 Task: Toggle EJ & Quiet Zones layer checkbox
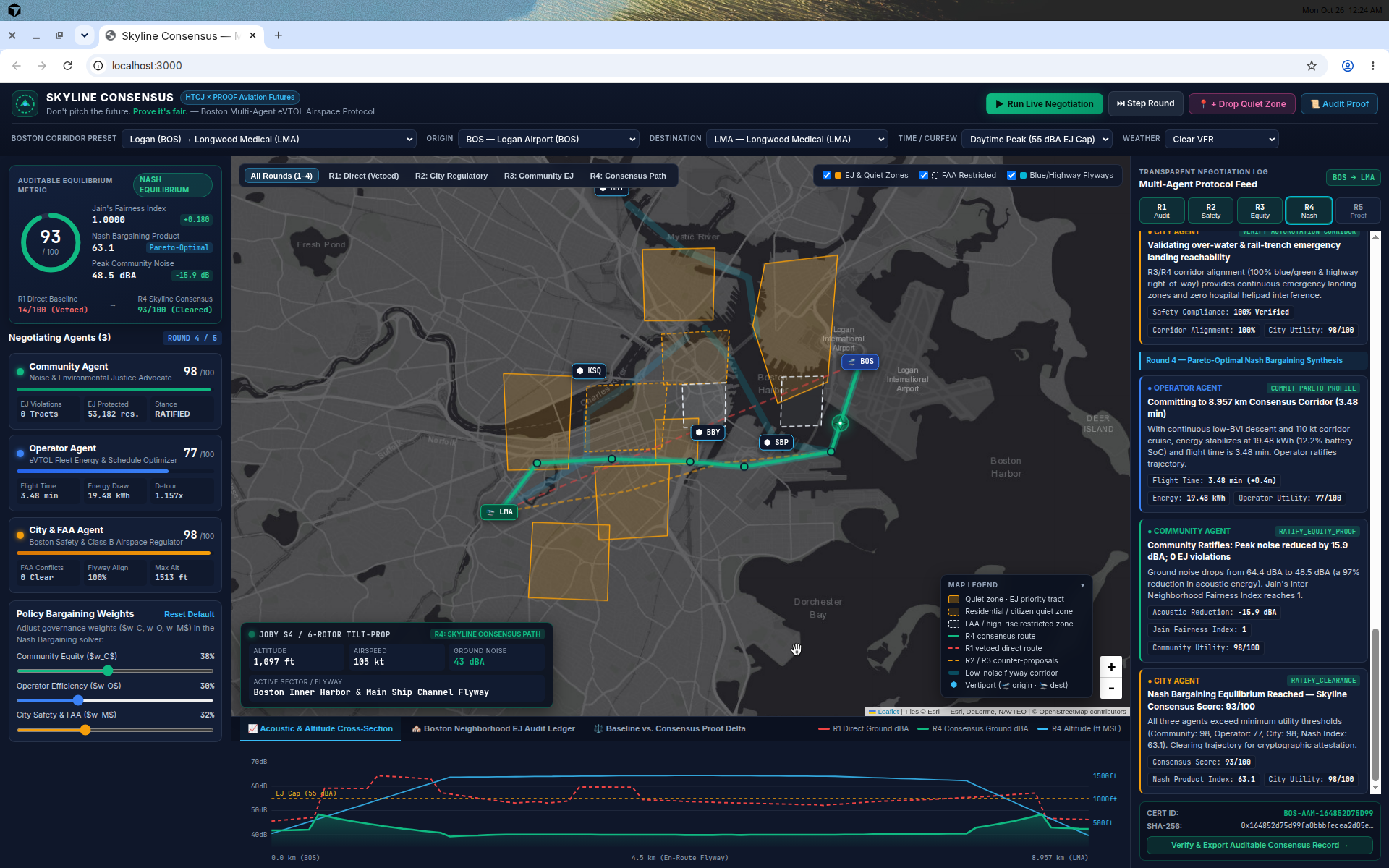click(827, 176)
